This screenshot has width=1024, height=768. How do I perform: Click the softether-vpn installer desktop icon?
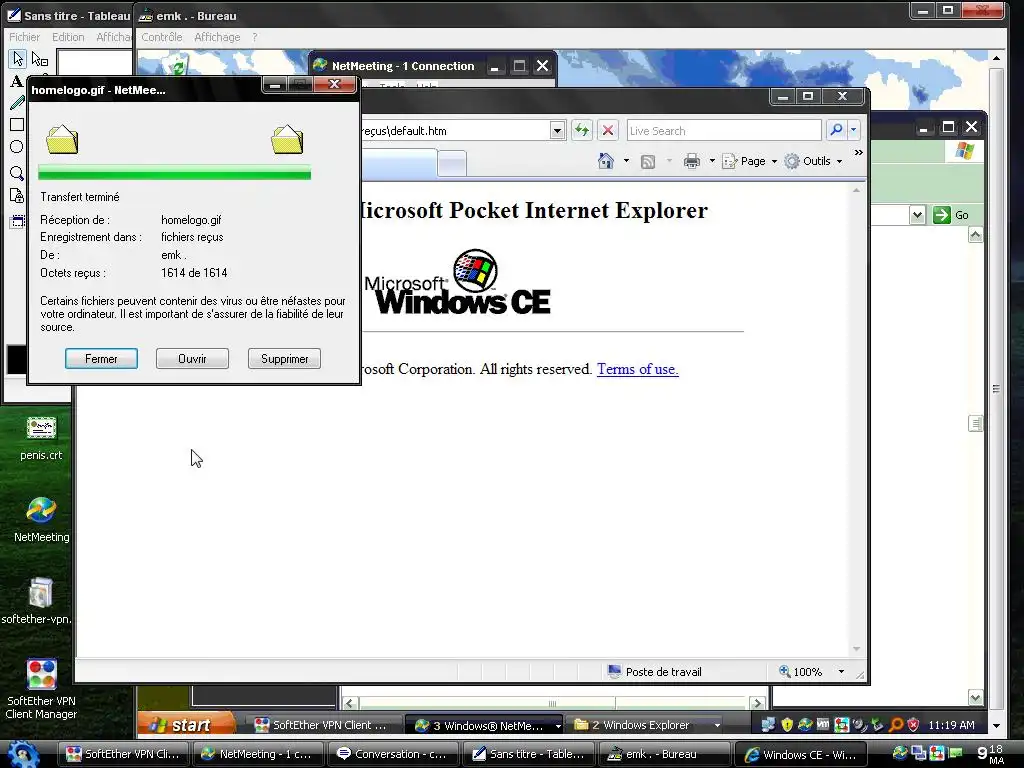[40, 592]
